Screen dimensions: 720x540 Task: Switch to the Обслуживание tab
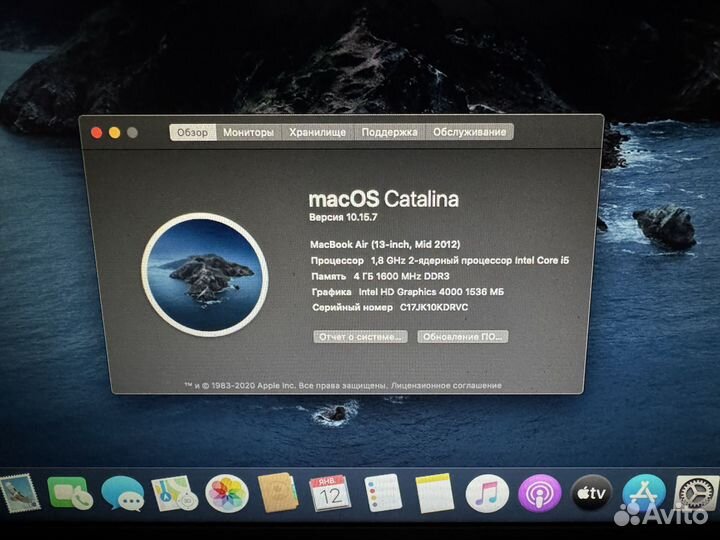(469, 132)
